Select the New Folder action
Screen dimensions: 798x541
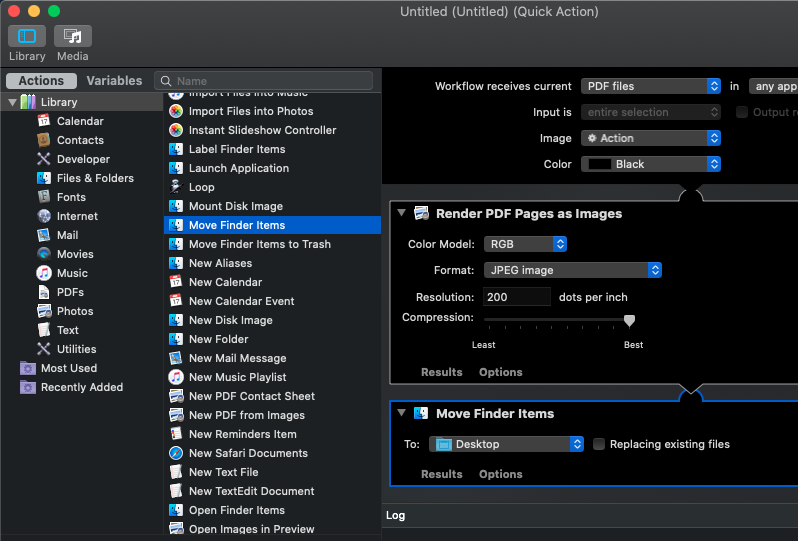[272, 339]
